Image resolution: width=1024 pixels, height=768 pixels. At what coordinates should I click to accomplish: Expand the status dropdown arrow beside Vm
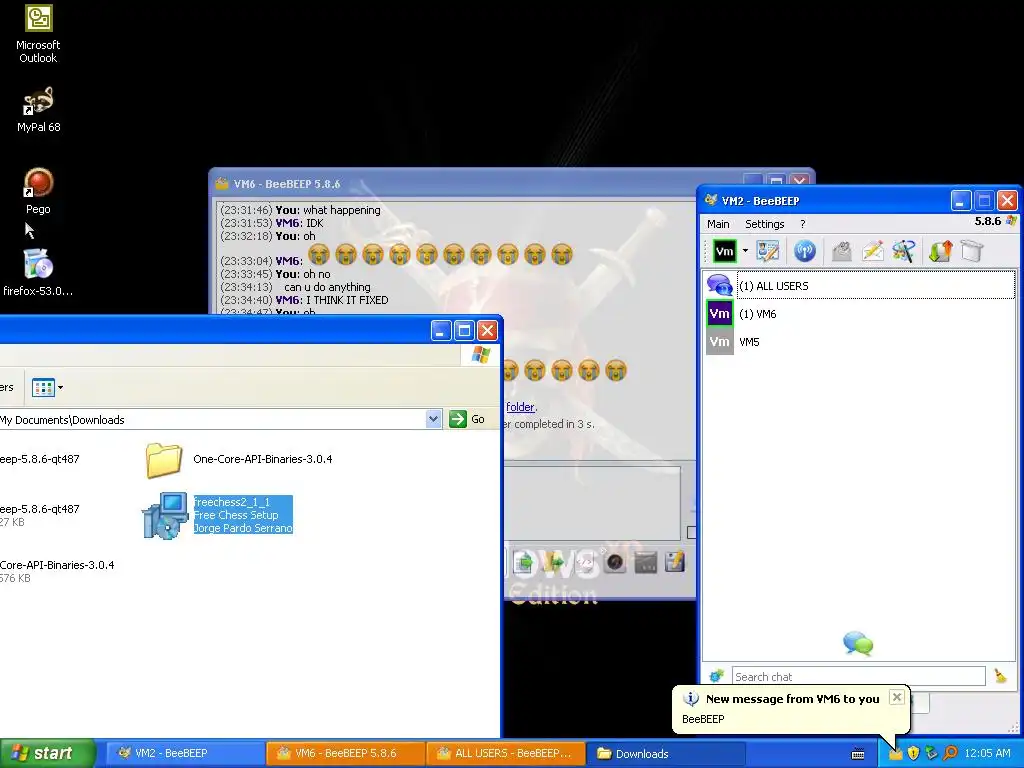[x=745, y=251]
